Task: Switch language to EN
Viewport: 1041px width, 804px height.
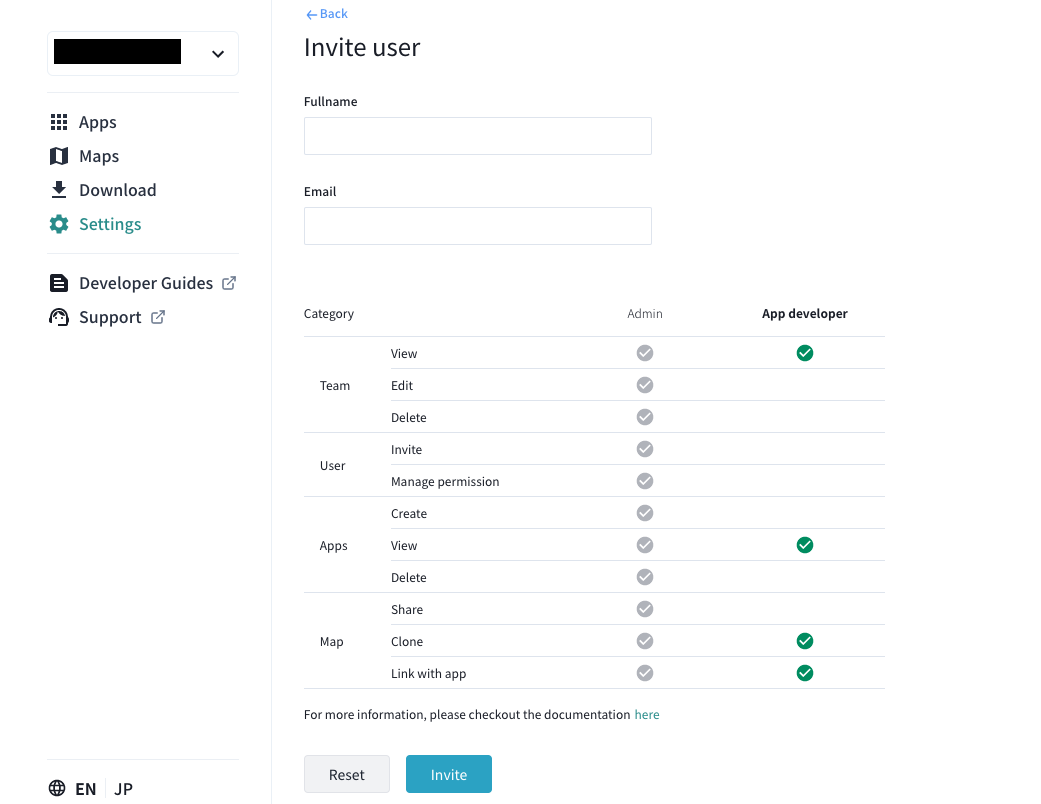Action: (86, 789)
